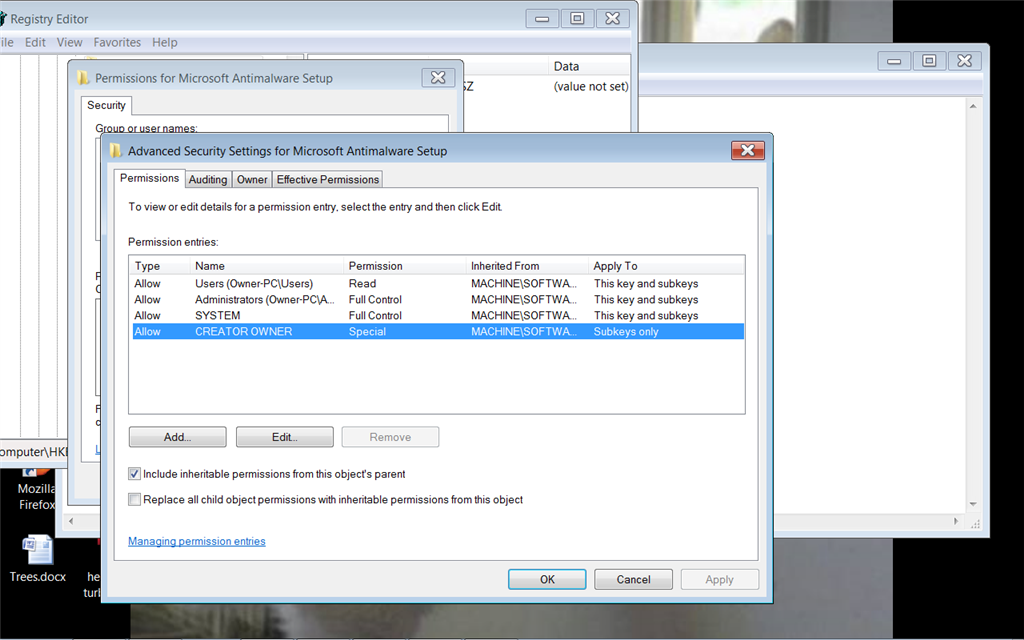
Task: Click the scroll left arrow in background window
Action: pyautogui.click(x=71, y=521)
